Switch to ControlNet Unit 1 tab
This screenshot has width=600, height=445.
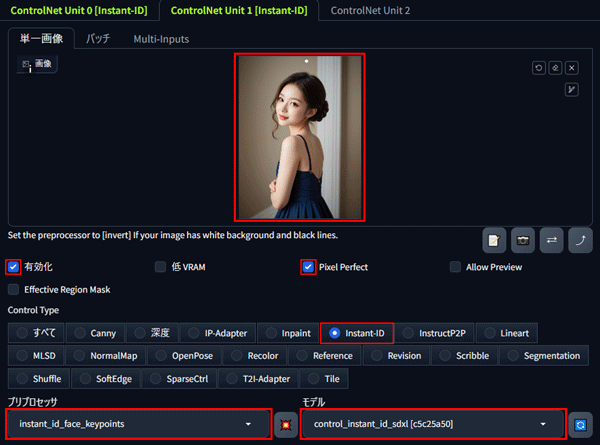239,10
